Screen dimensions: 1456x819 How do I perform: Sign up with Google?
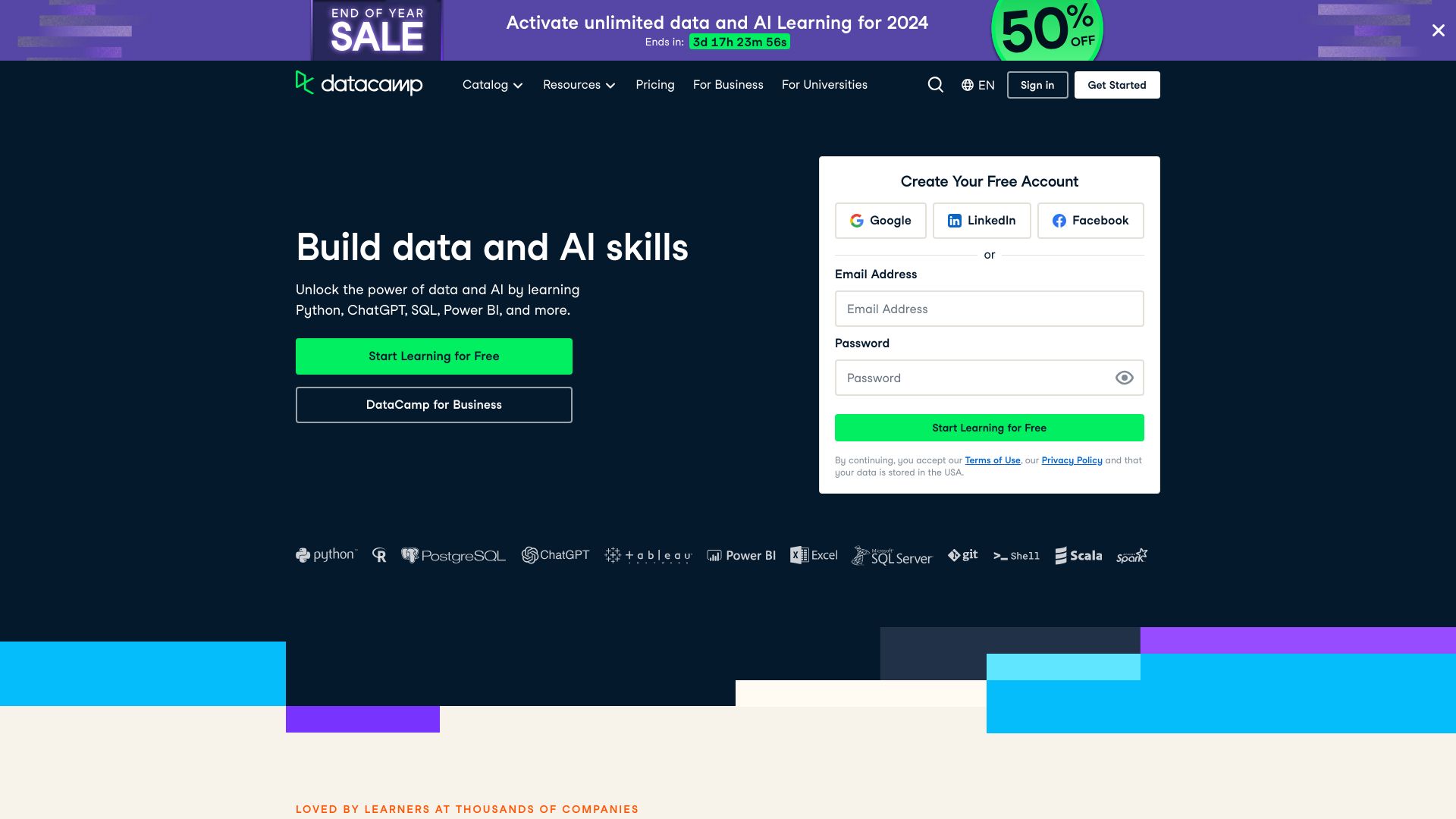[x=880, y=221]
